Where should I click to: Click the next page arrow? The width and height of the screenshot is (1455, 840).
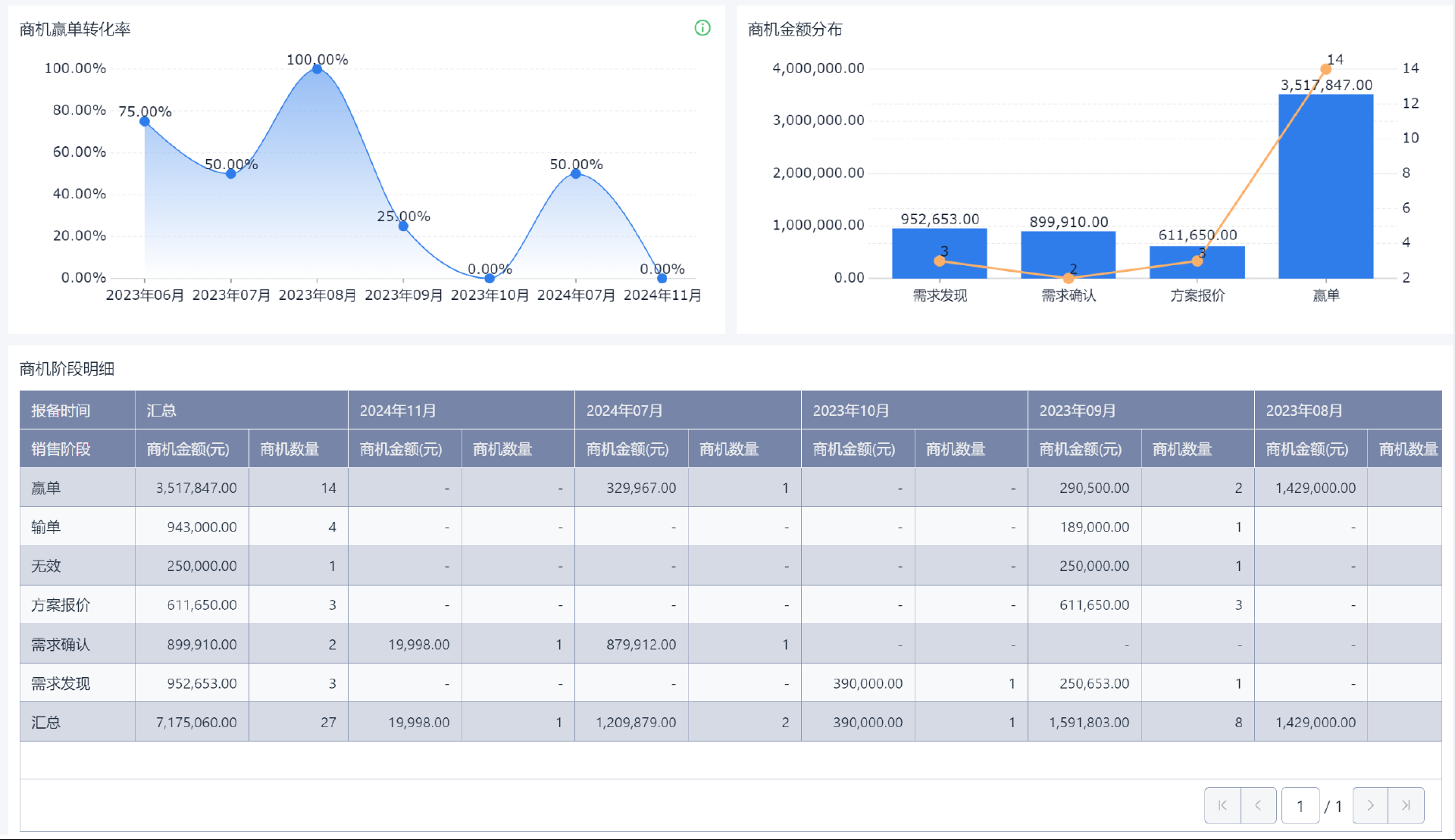click(x=1370, y=805)
